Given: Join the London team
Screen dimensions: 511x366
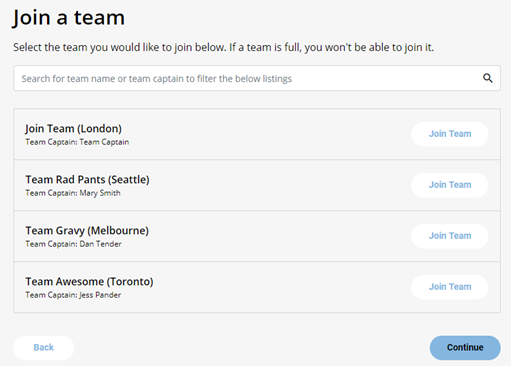Looking at the screenshot, I should tap(450, 134).
